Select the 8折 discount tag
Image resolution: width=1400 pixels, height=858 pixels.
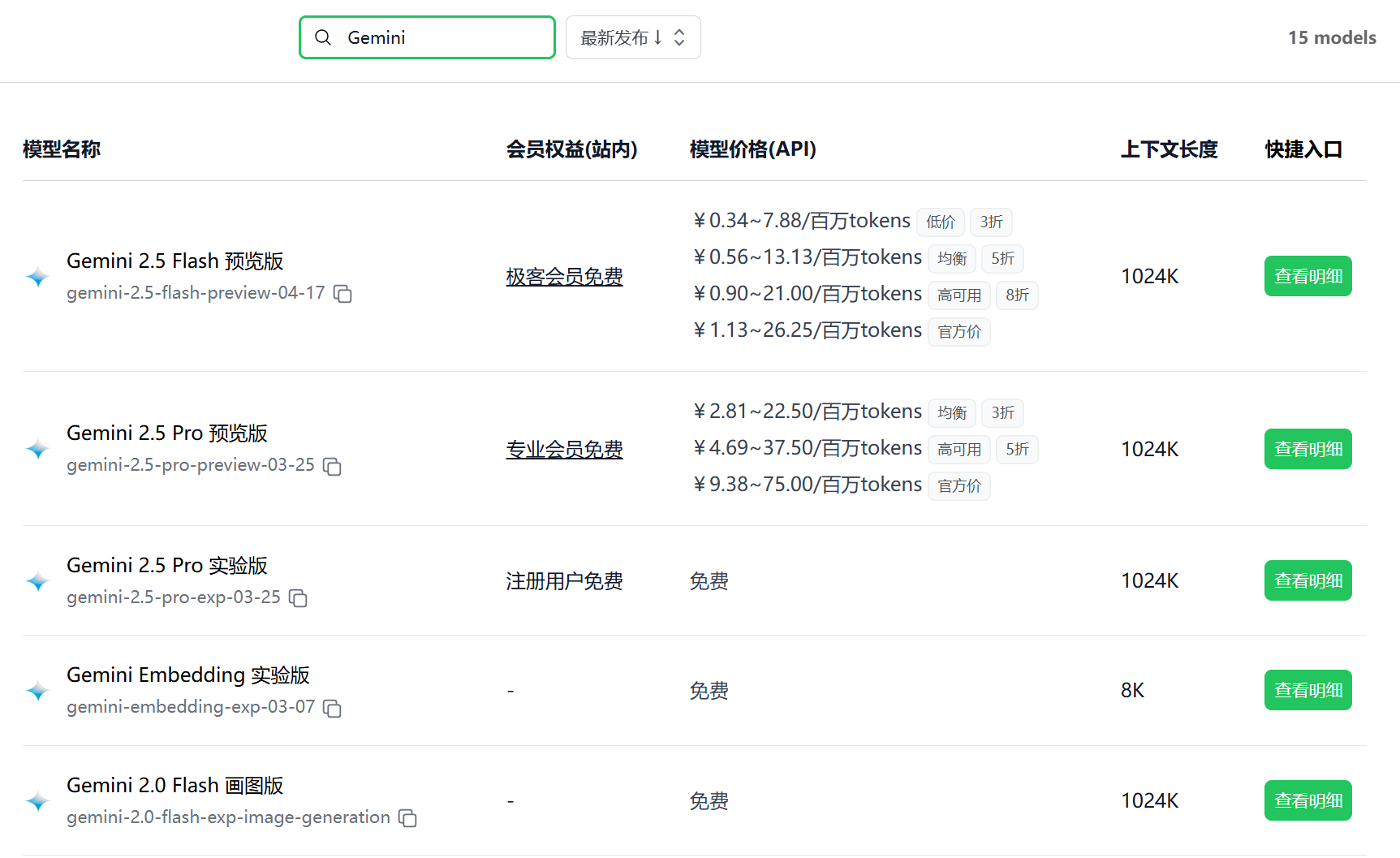click(1017, 295)
